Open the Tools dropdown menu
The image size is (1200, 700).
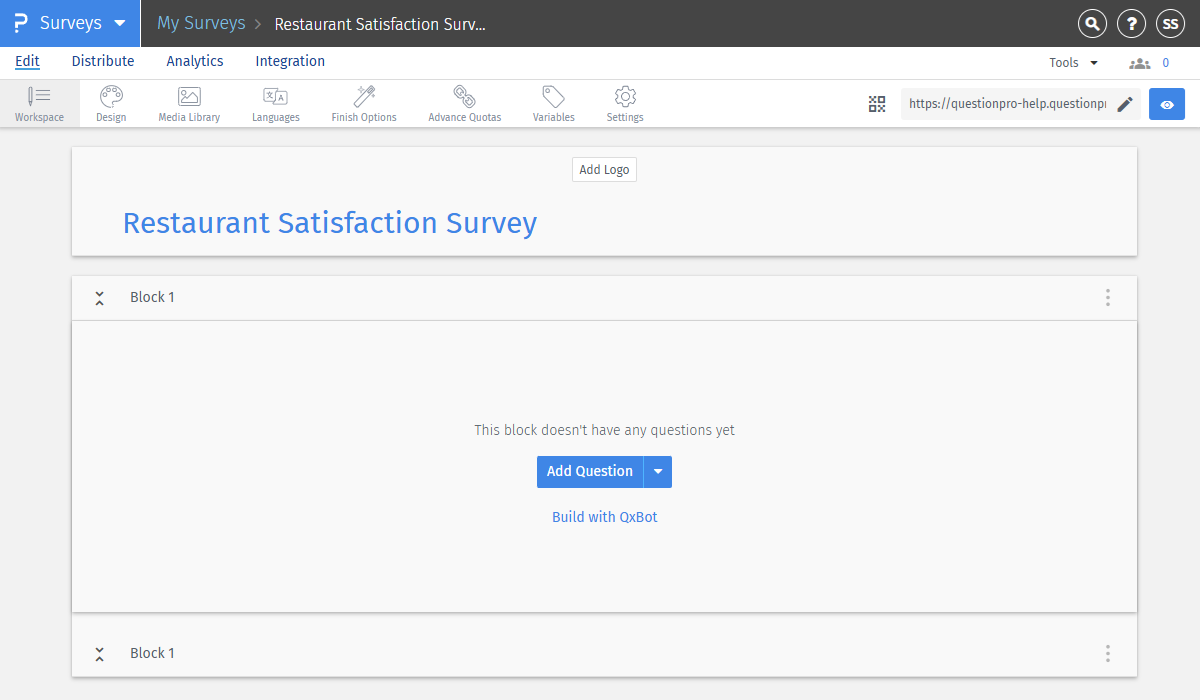(x=1072, y=61)
